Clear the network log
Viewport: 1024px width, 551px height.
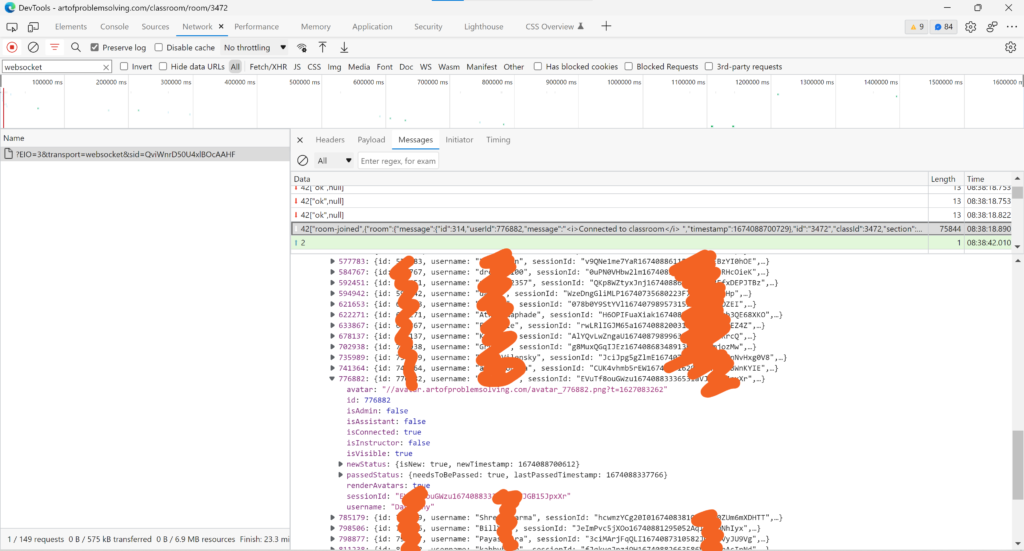33,47
